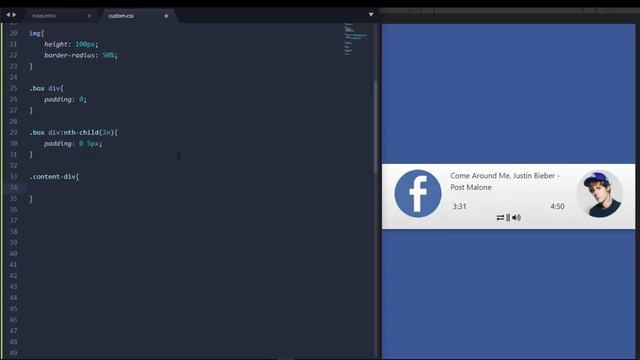The image size is (640, 360).
Task: Click the elapsed time 3:31
Action: click(459, 207)
